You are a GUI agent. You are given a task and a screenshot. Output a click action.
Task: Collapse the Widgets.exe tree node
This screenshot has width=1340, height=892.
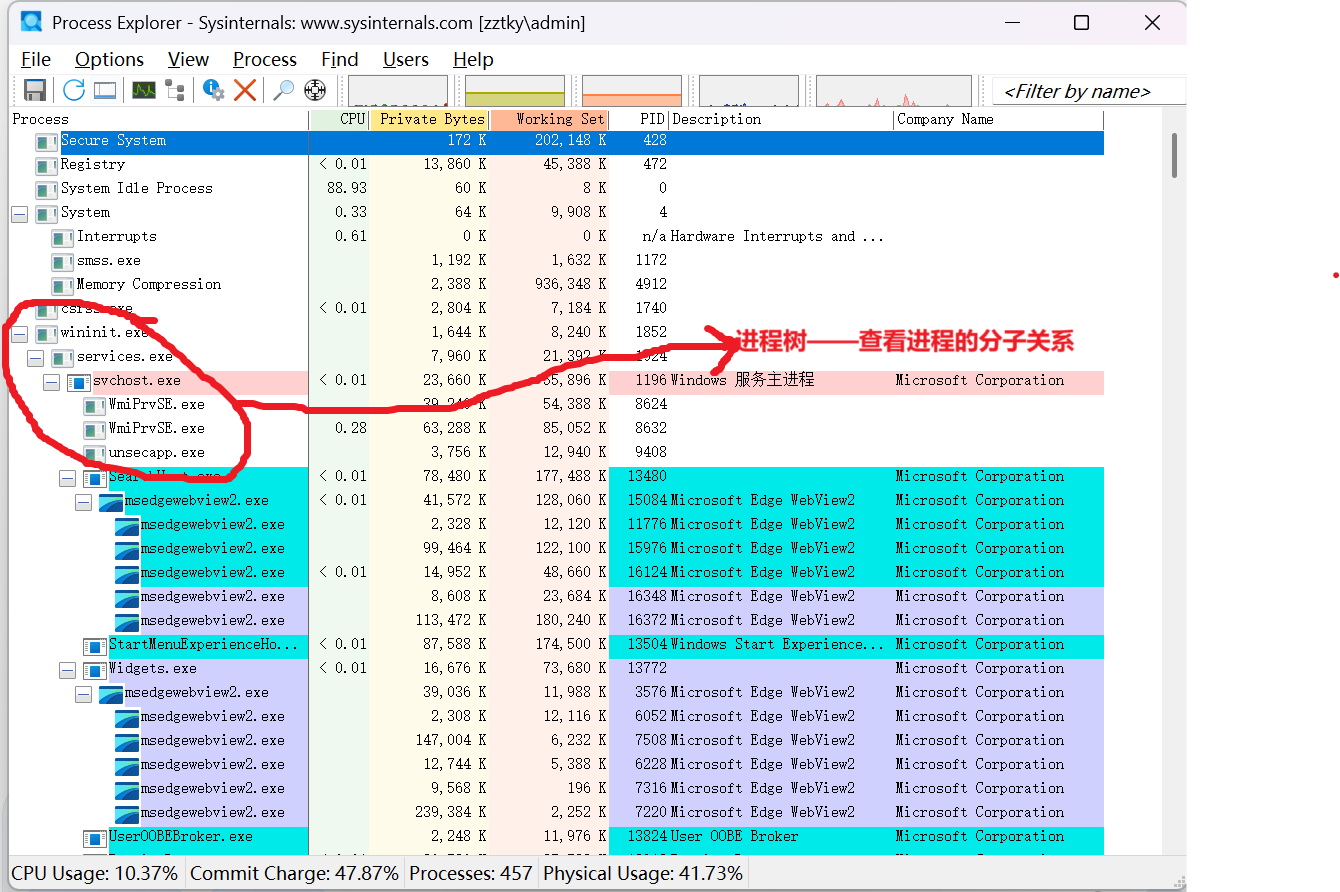click(67, 669)
